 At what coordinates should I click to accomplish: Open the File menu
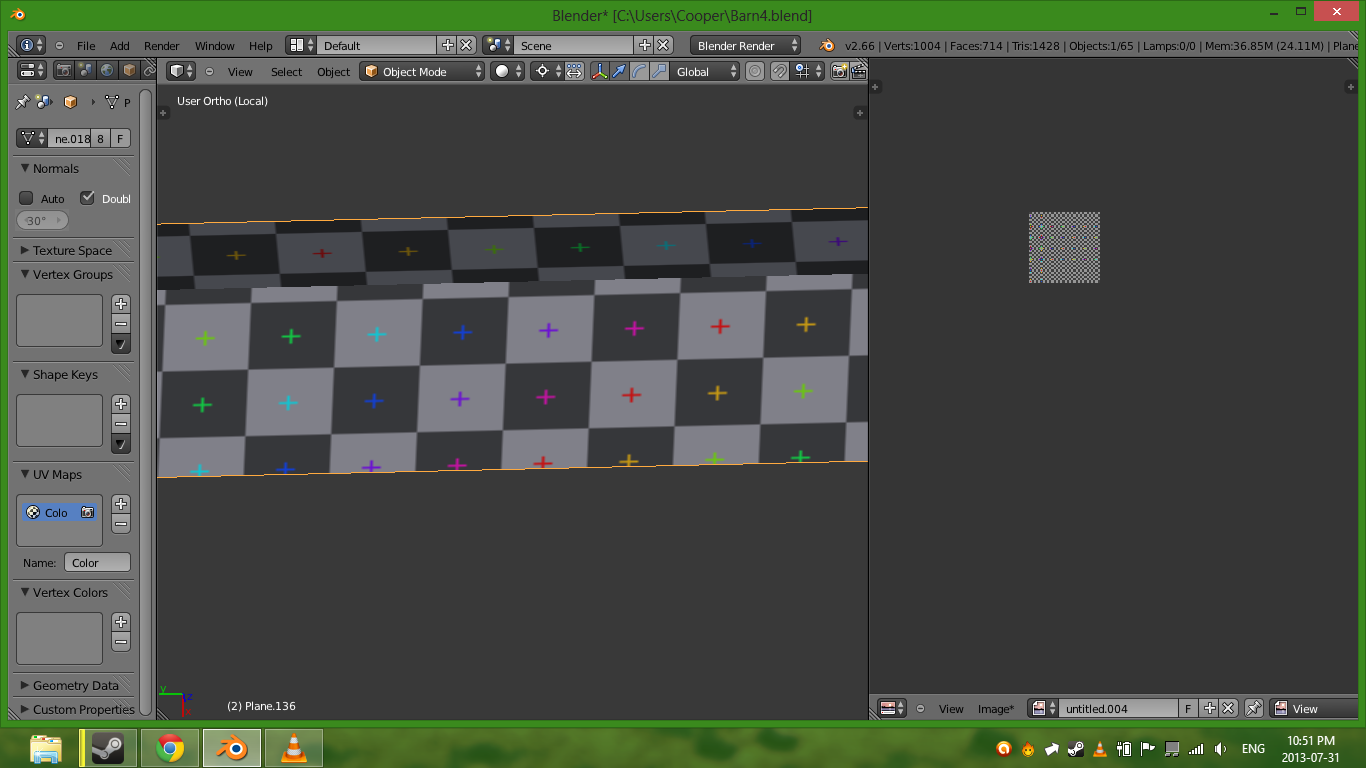point(86,46)
